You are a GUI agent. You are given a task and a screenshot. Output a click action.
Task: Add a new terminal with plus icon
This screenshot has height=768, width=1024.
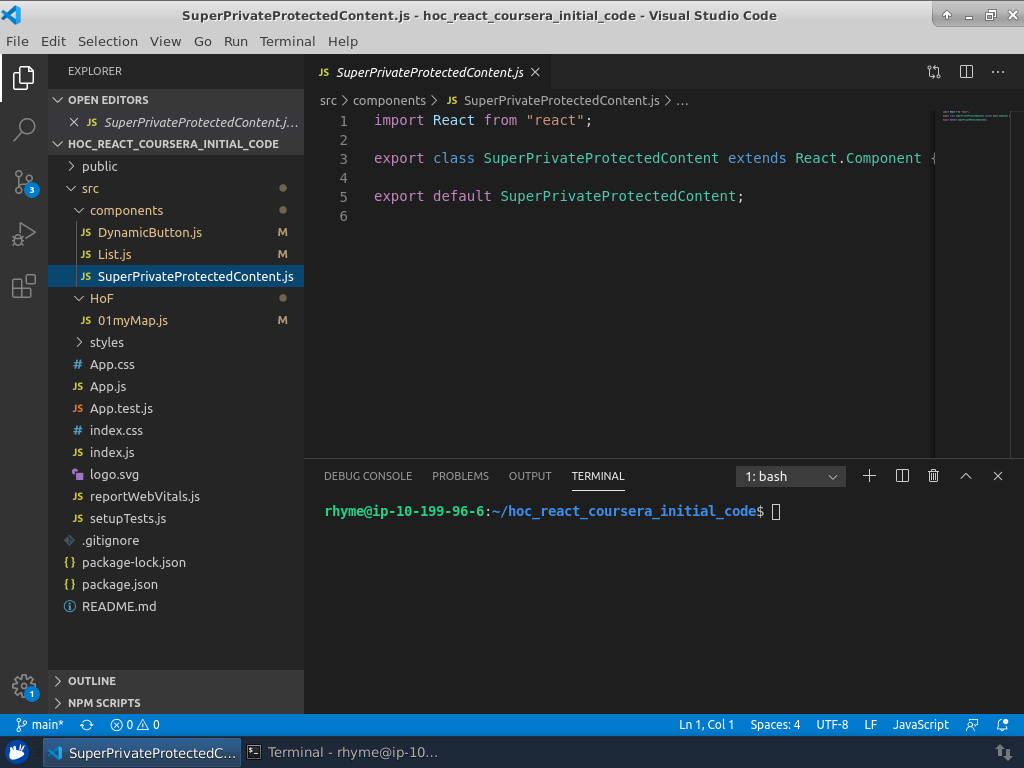pos(869,477)
